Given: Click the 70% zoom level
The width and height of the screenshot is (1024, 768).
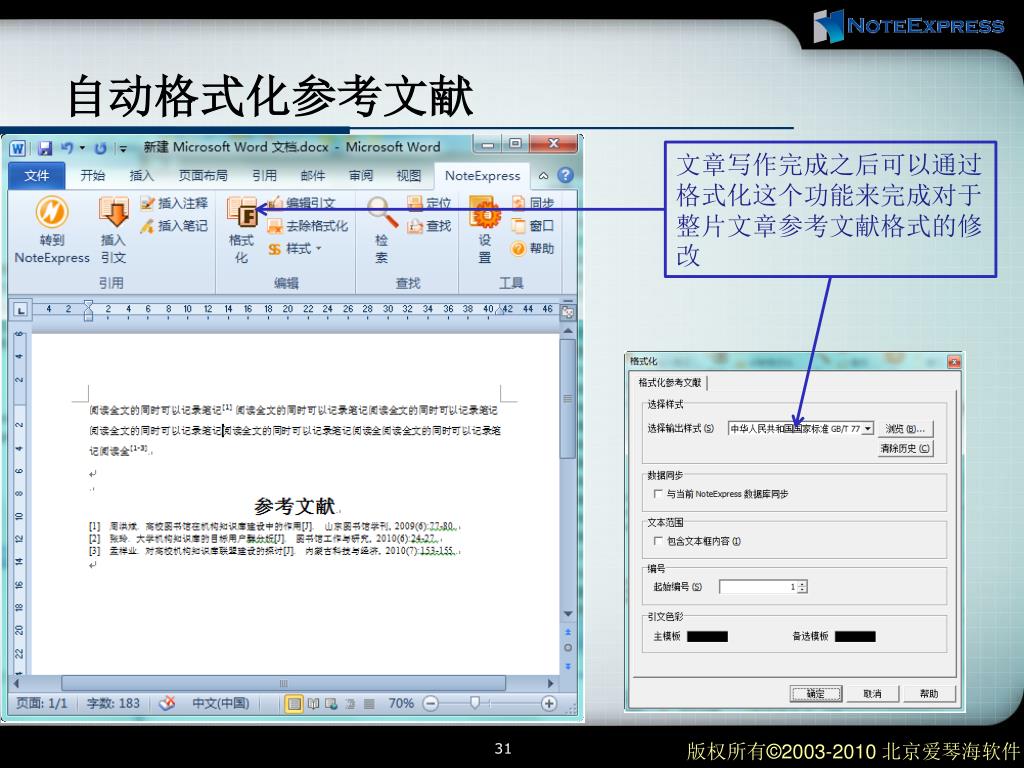Looking at the screenshot, I should tap(401, 703).
